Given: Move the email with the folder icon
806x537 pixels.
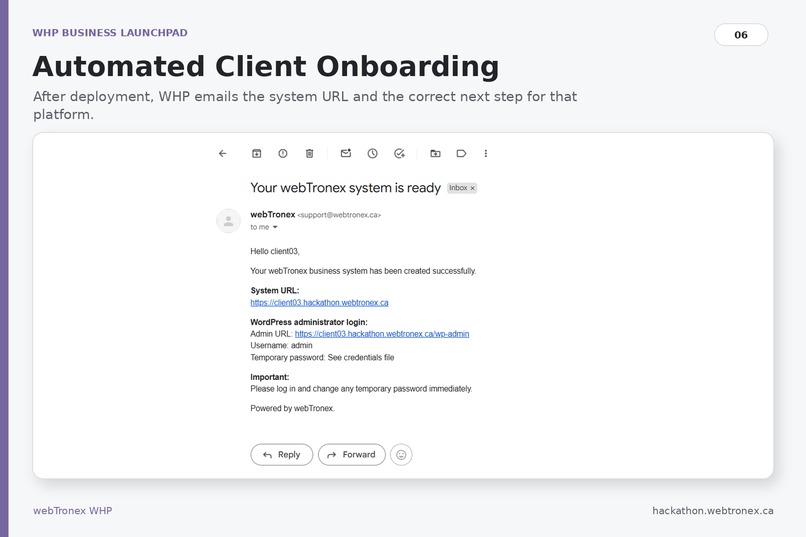Looking at the screenshot, I should [x=435, y=153].
